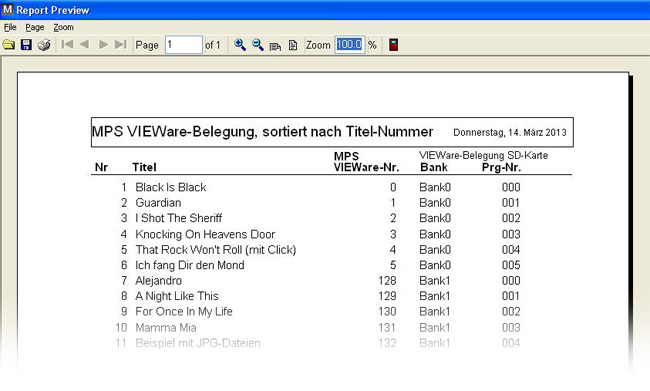Image resolution: width=650 pixels, height=391 pixels.
Task: Click 'That Rock Won't Roll (mit Click)'
Action: tap(216, 250)
